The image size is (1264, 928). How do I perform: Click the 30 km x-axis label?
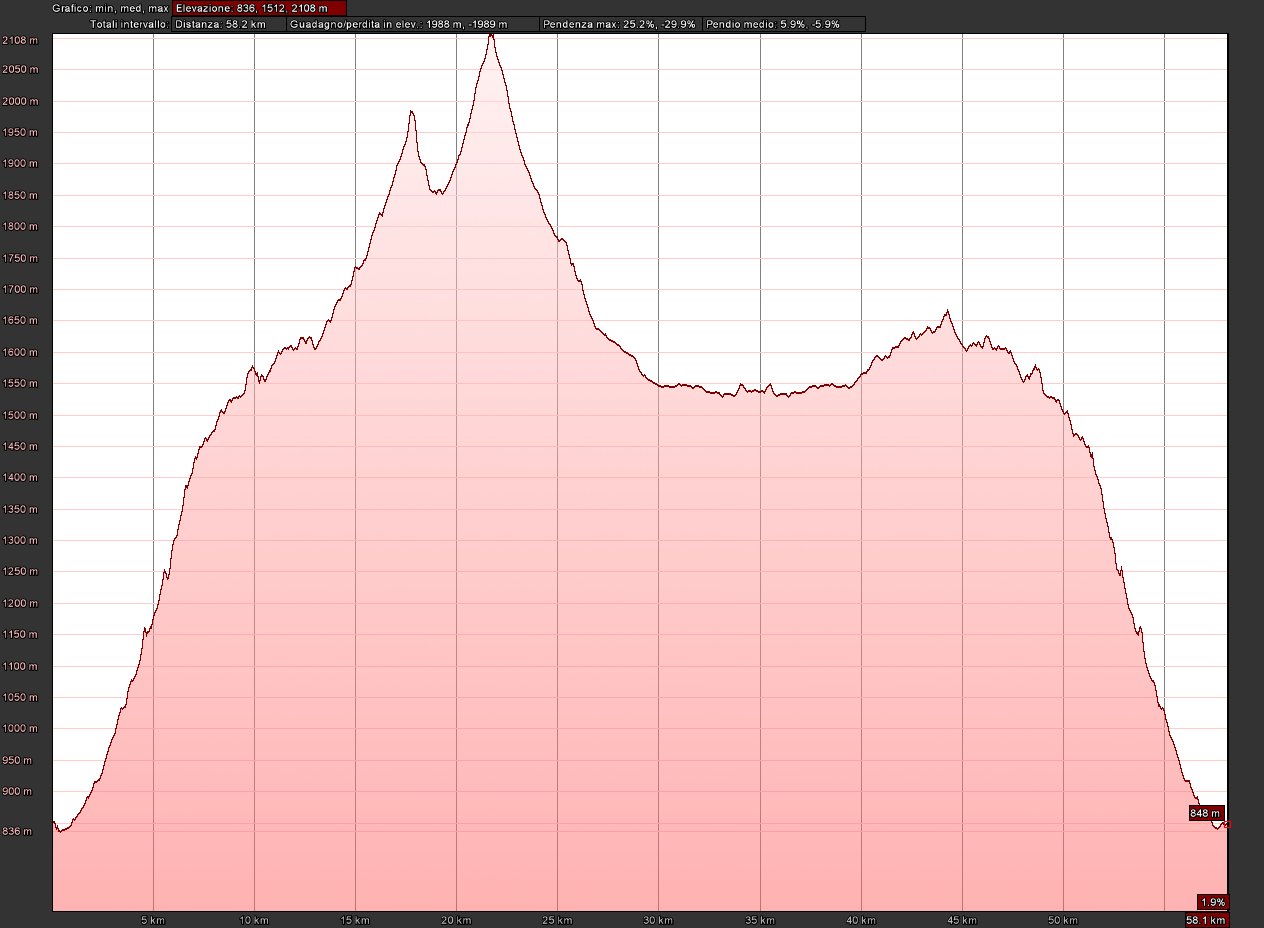pos(658,920)
